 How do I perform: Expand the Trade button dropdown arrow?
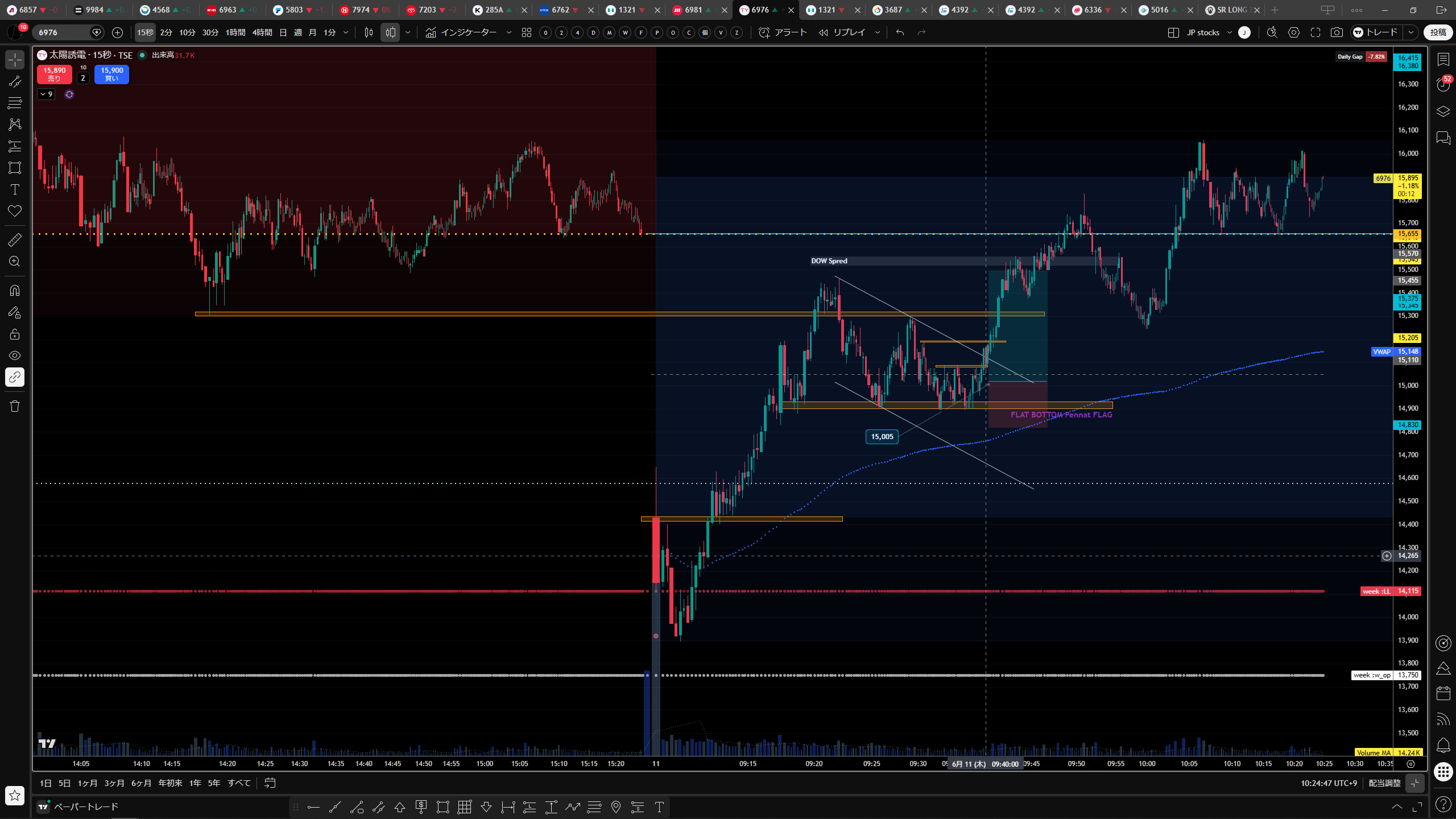pos(1410,32)
